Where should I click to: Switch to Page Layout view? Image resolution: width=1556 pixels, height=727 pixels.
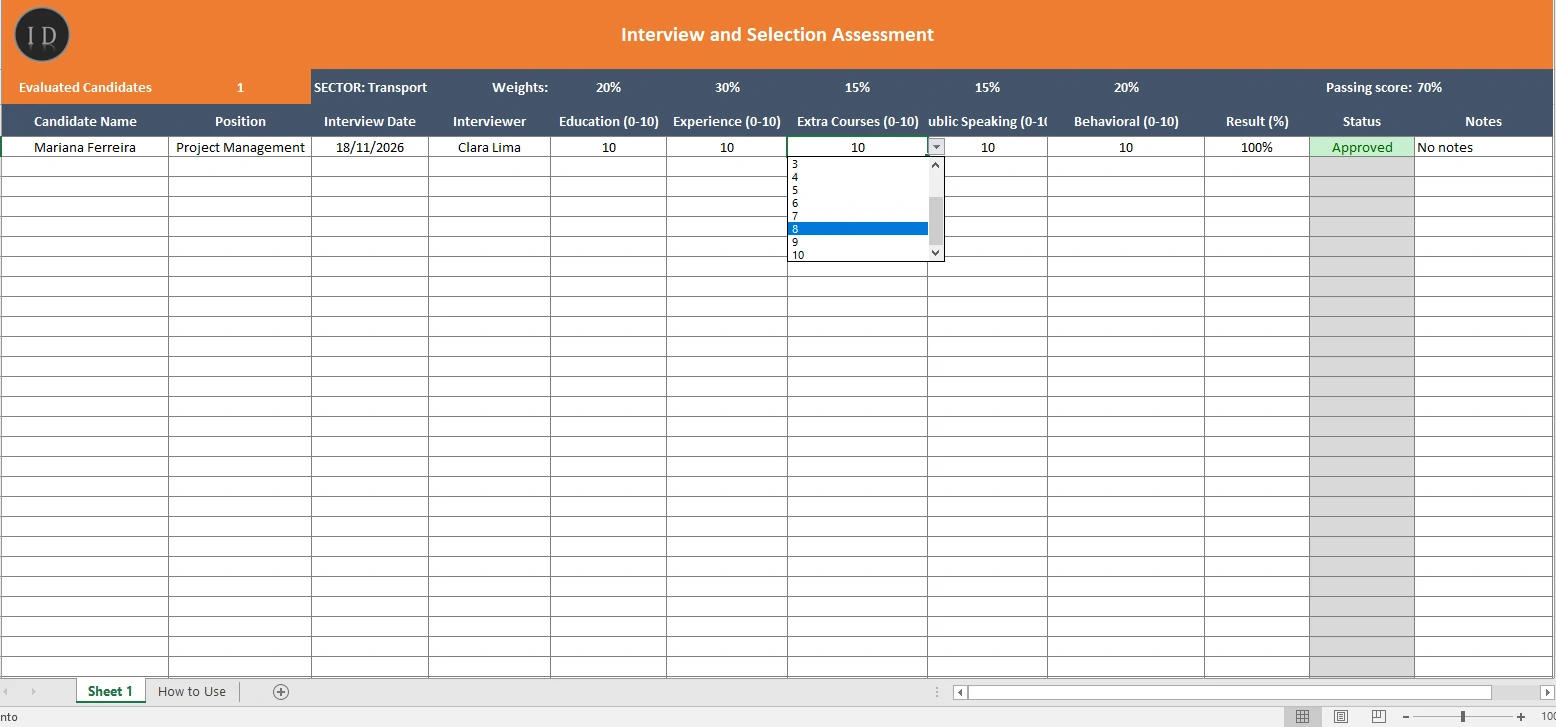click(x=1341, y=717)
